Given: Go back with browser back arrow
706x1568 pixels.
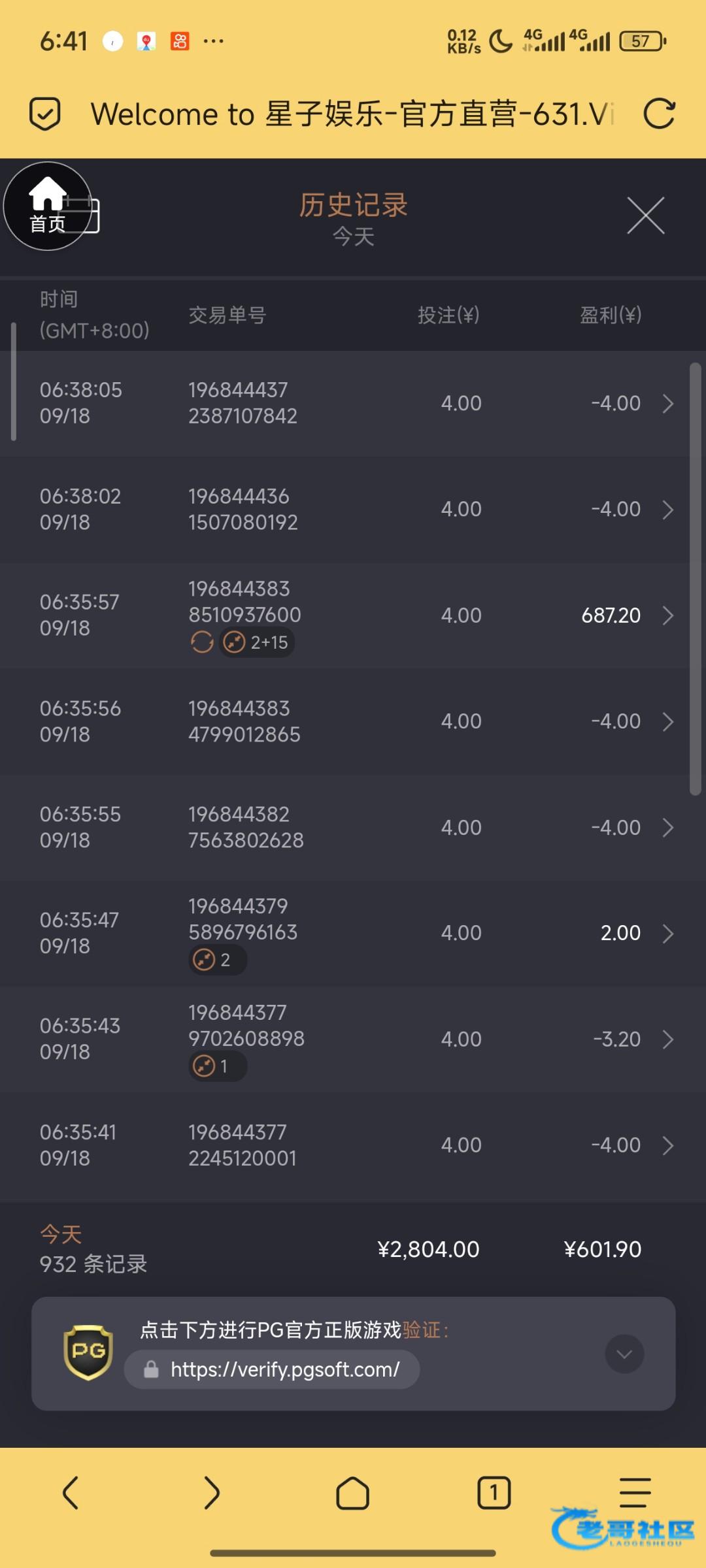Looking at the screenshot, I should [71, 1493].
